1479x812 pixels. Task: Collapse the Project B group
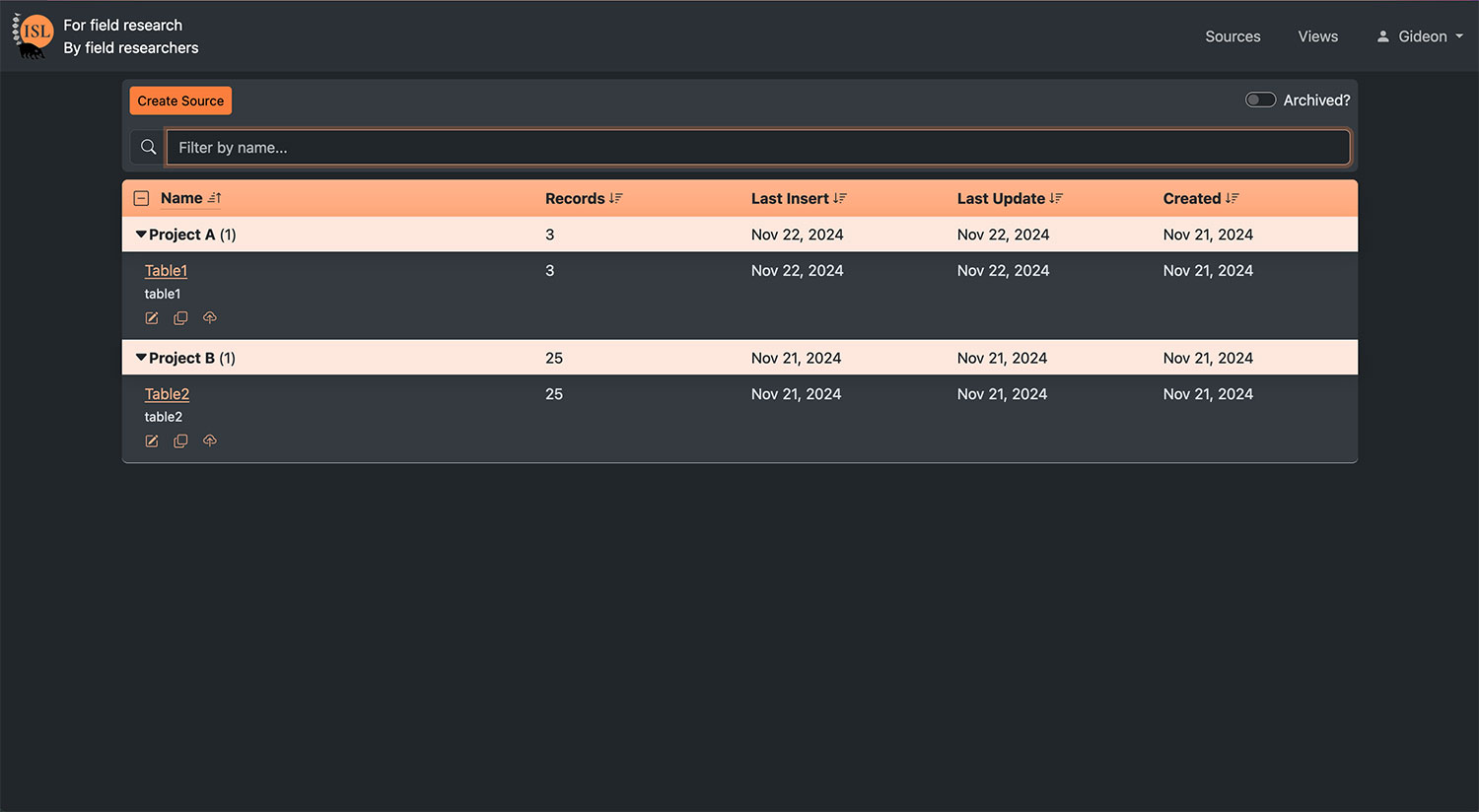[x=141, y=358]
